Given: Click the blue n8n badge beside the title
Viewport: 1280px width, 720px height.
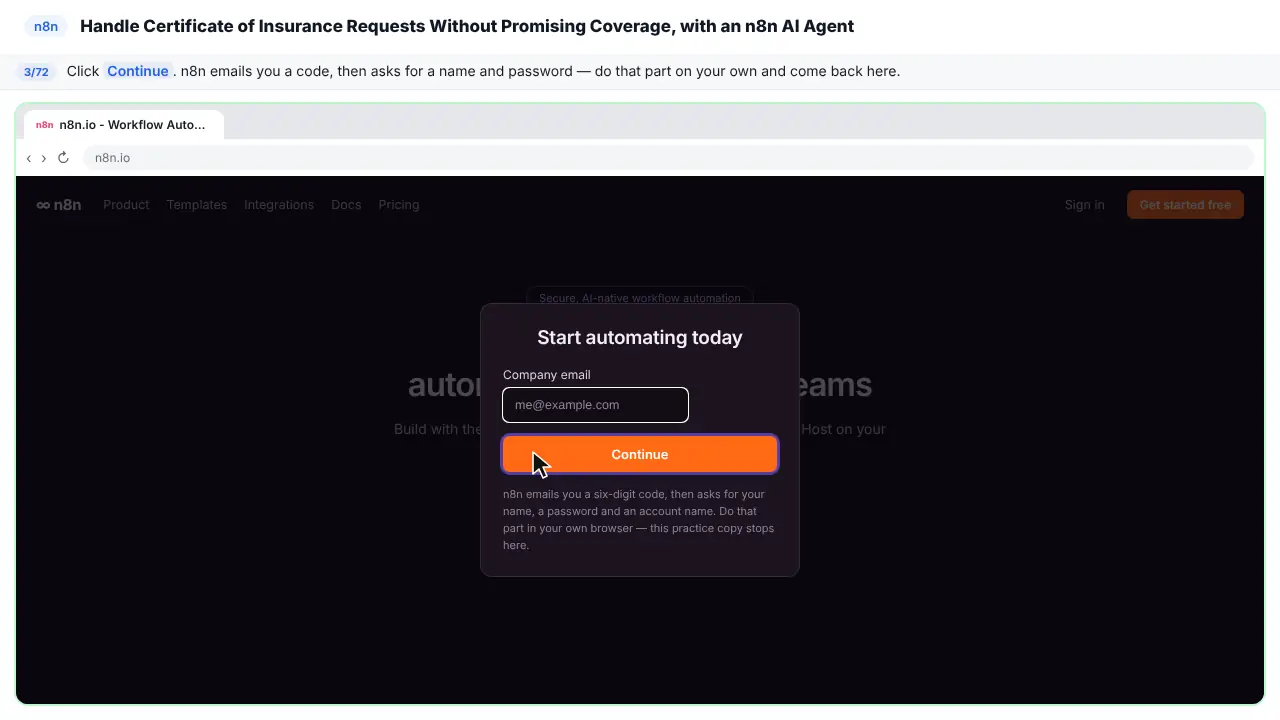Looking at the screenshot, I should (46, 27).
